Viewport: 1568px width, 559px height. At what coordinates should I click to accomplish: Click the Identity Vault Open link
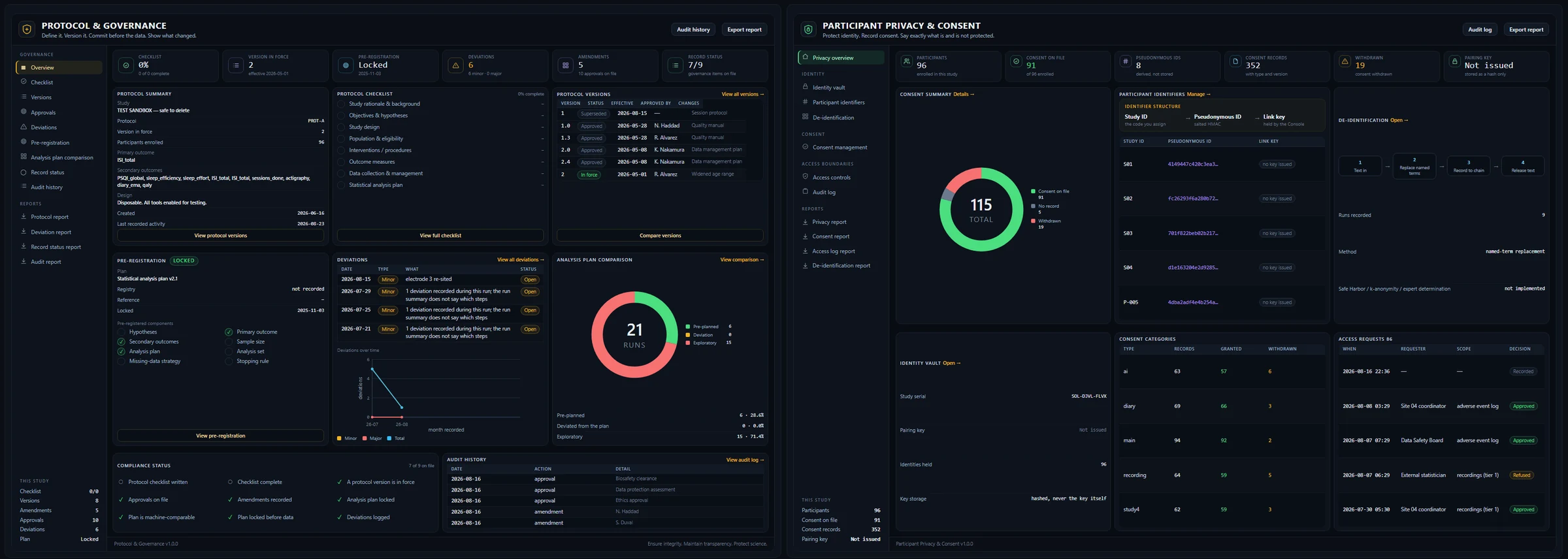pyautogui.click(x=951, y=363)
